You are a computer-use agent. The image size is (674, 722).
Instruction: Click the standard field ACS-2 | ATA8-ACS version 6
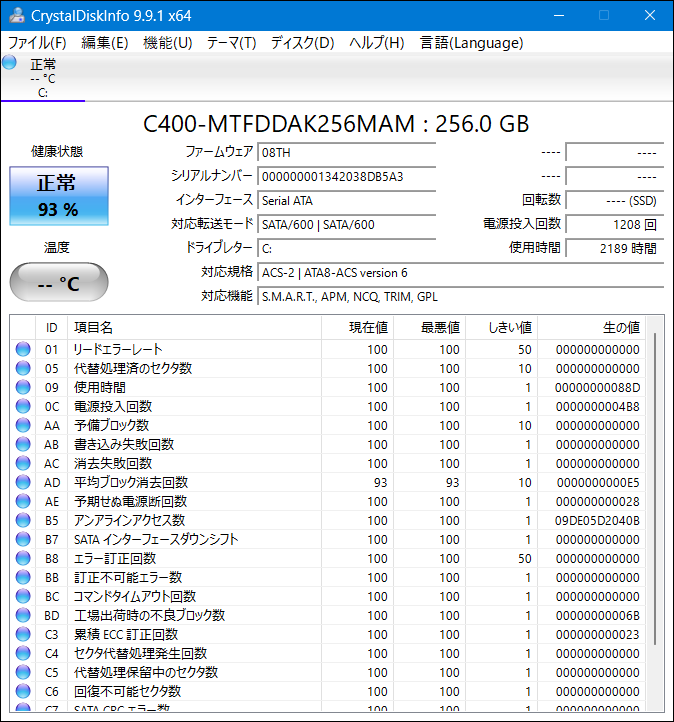pyautogui.click(x=460, y=273)
